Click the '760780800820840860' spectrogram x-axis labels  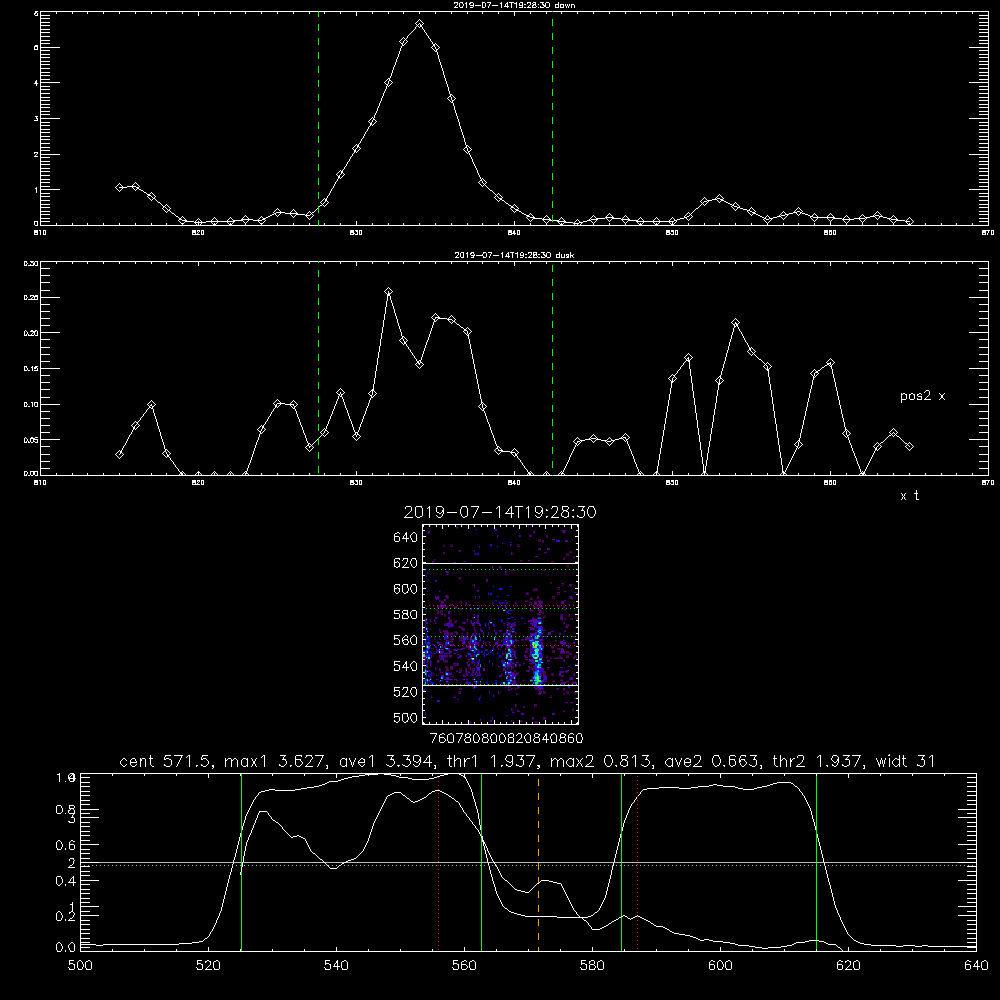click(x=506, y=739)
